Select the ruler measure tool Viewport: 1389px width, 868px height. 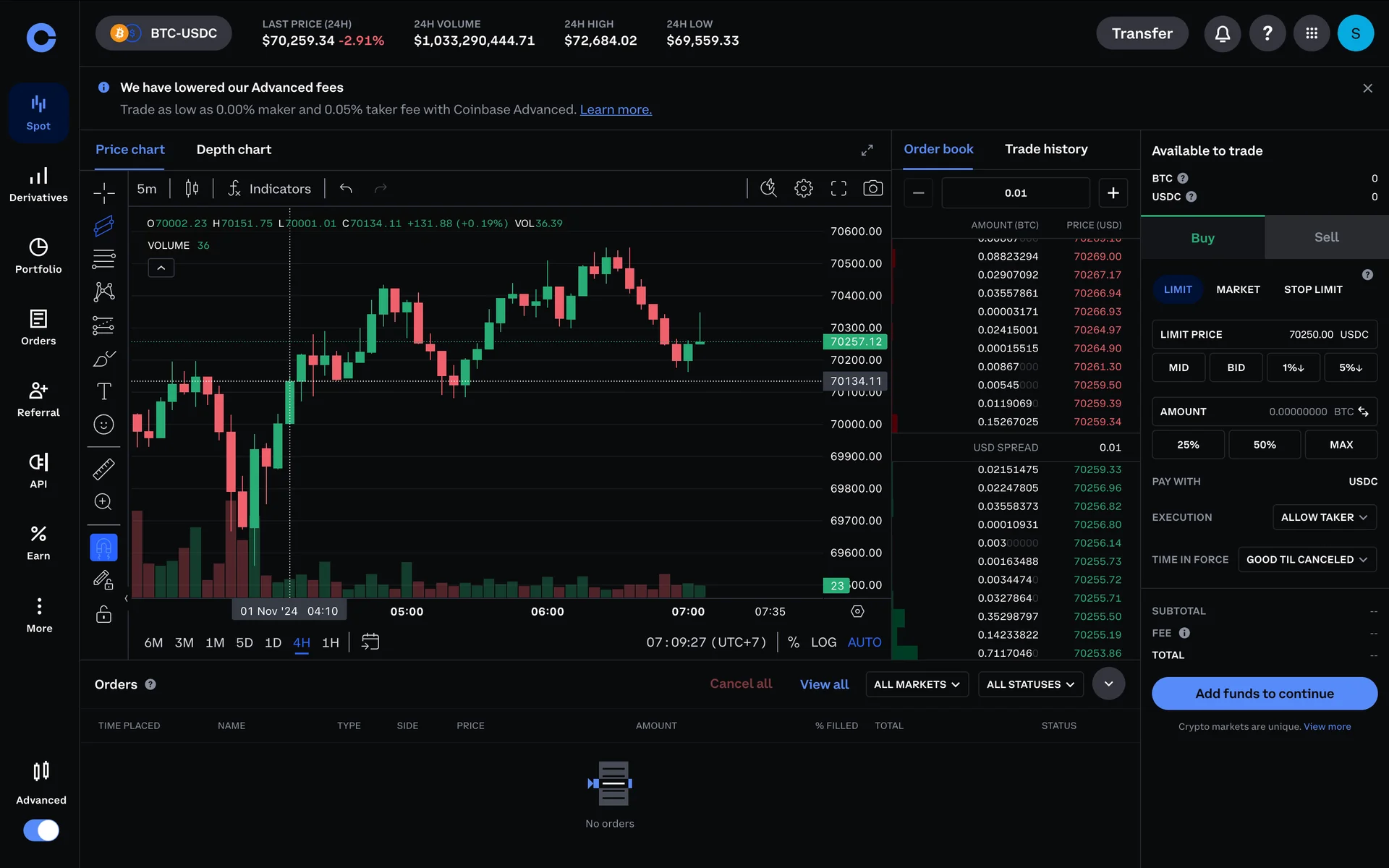(x=103, y=469)
